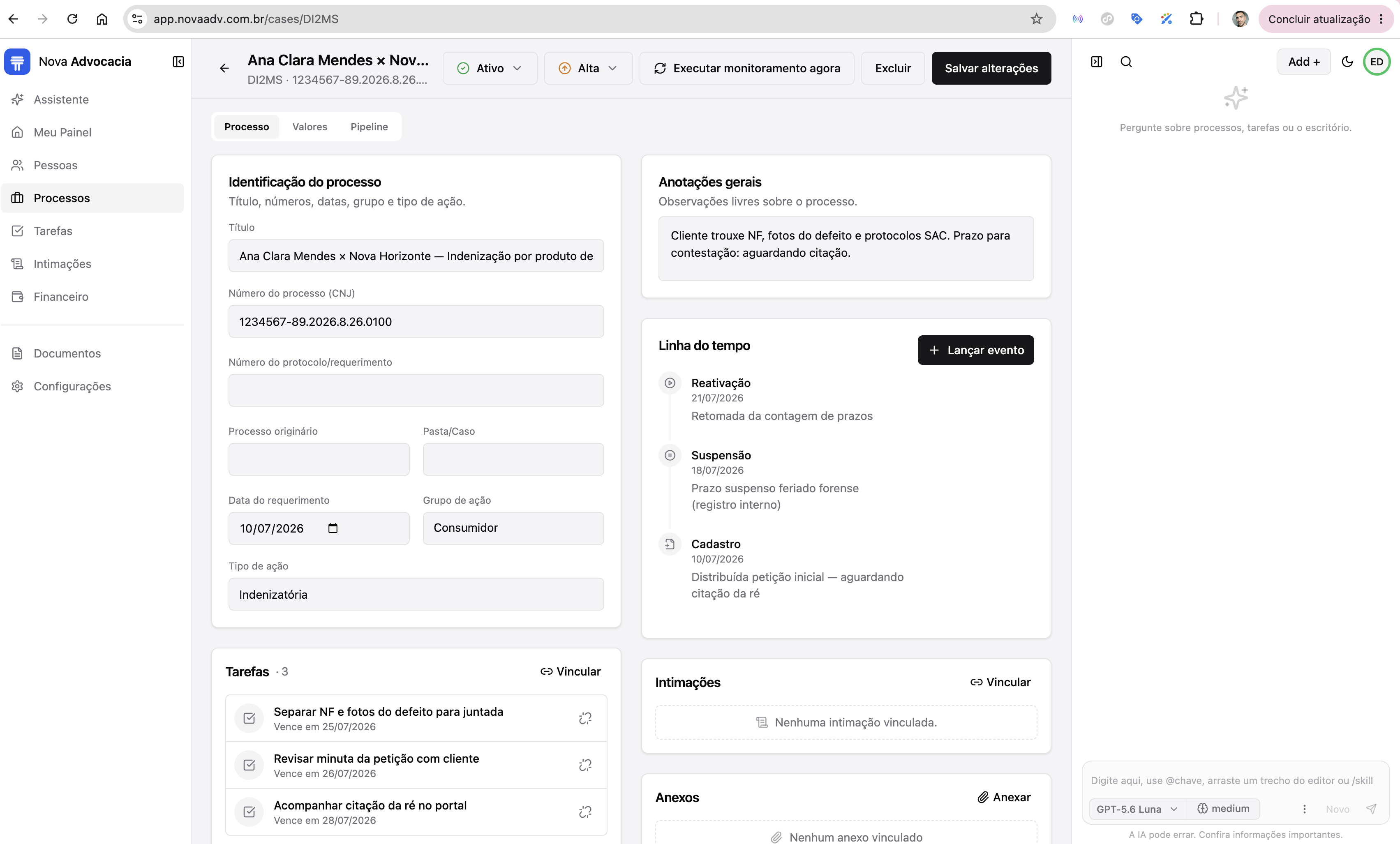Open the ED user avatar
1400x844 pixels.
[1376, 61]
